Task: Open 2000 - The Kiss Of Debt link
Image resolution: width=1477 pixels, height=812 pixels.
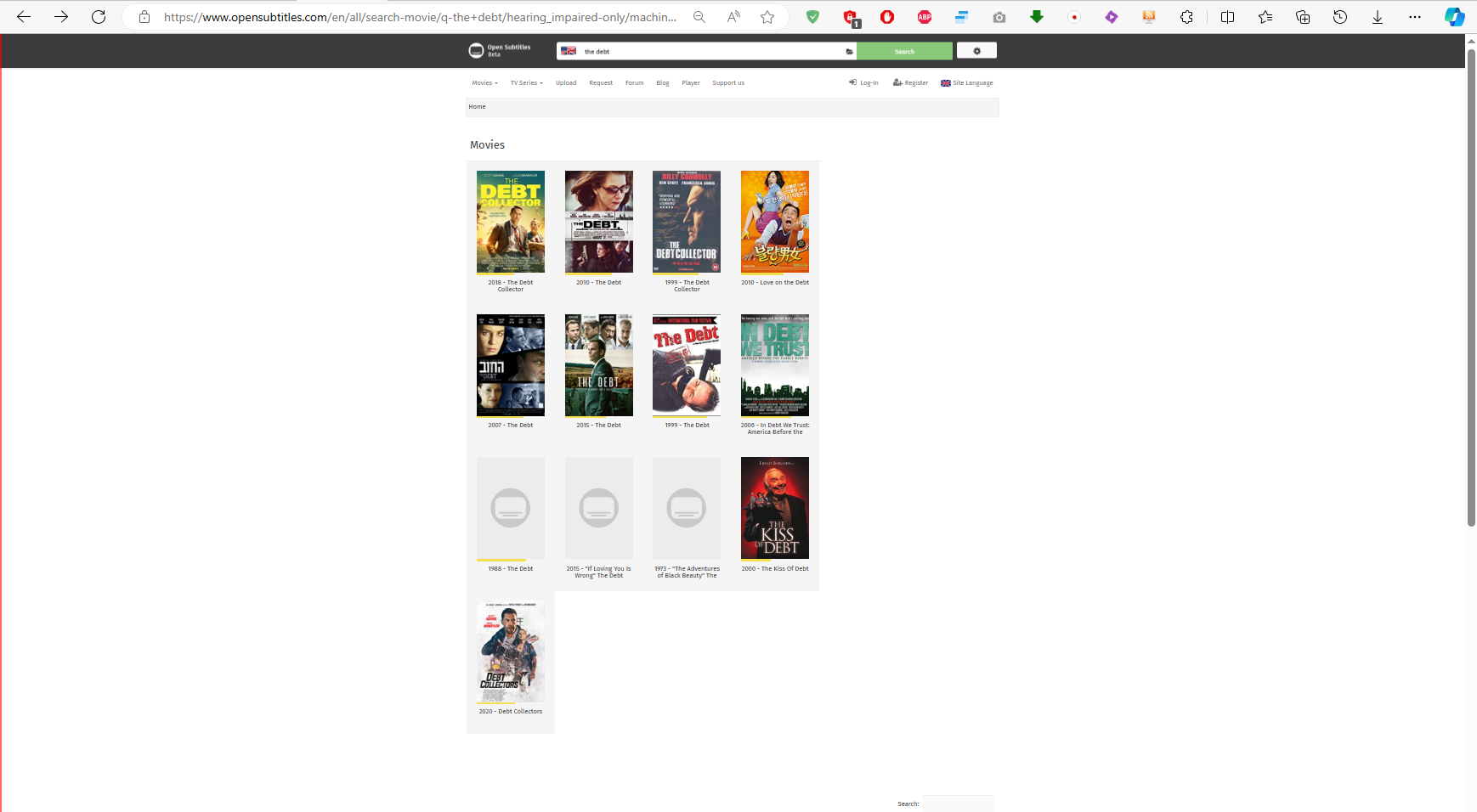Action: pos(775,569)
